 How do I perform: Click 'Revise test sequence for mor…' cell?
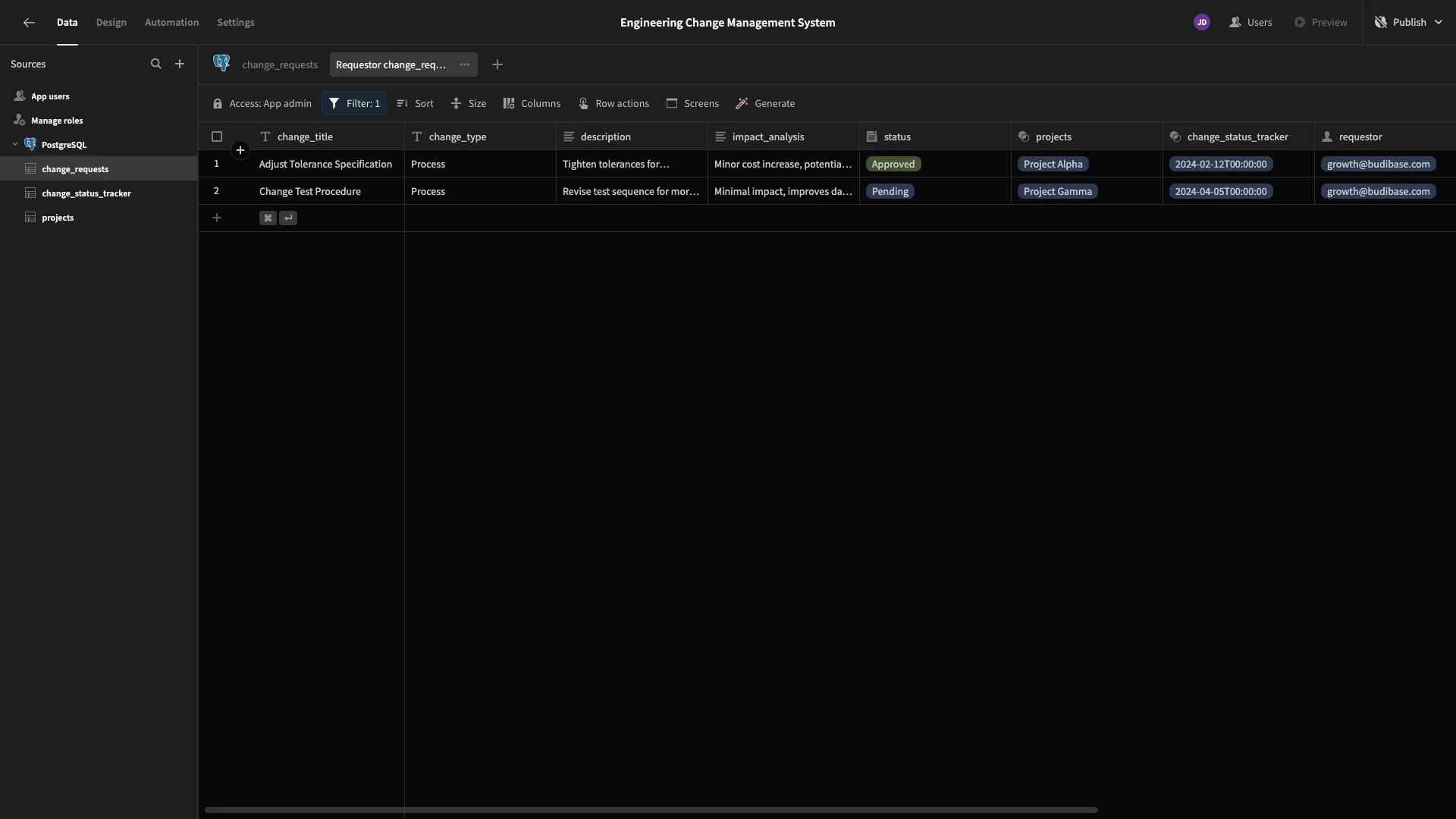pos(632,192)
